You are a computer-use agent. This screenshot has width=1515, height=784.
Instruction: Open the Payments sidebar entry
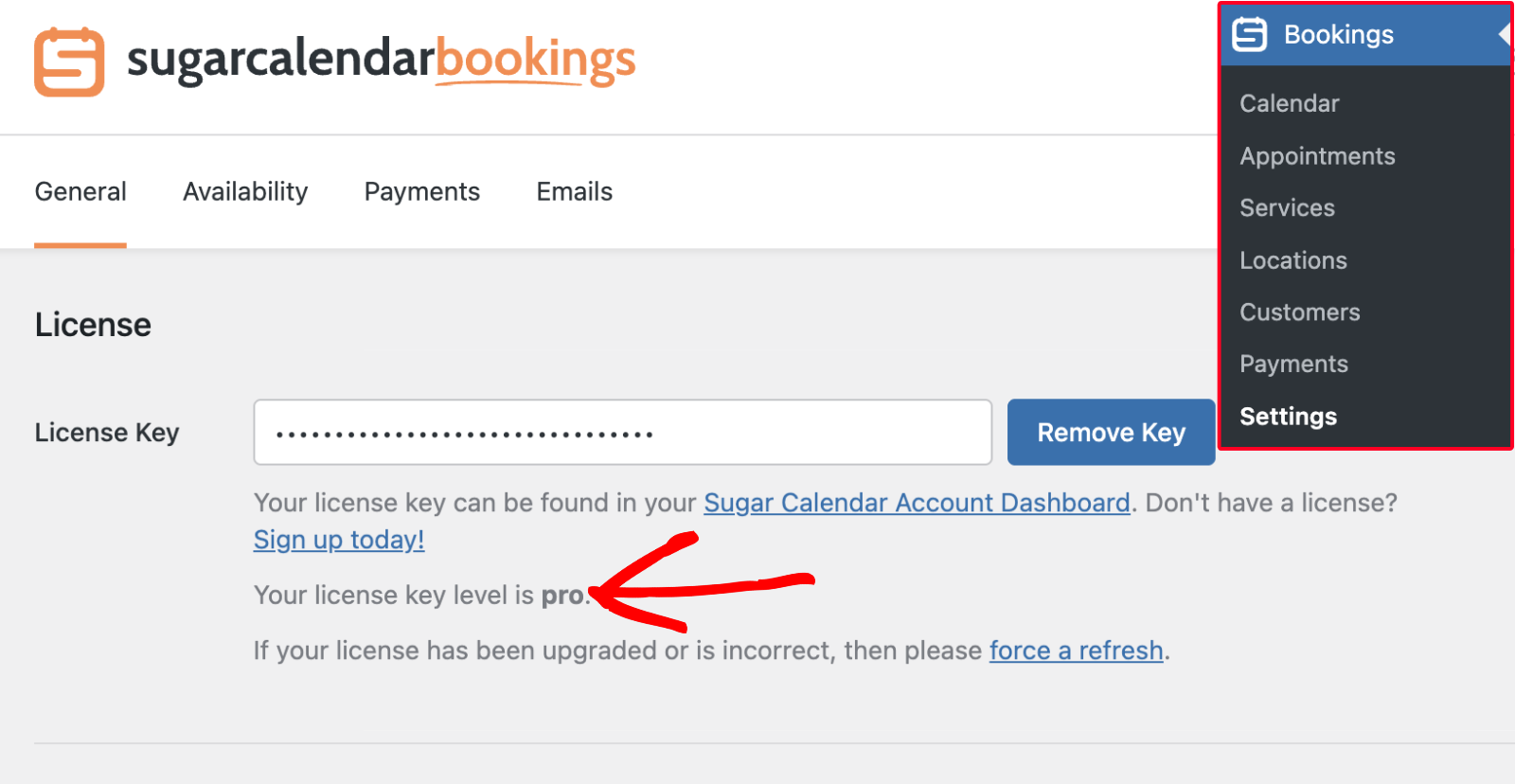pos(1293,364)
